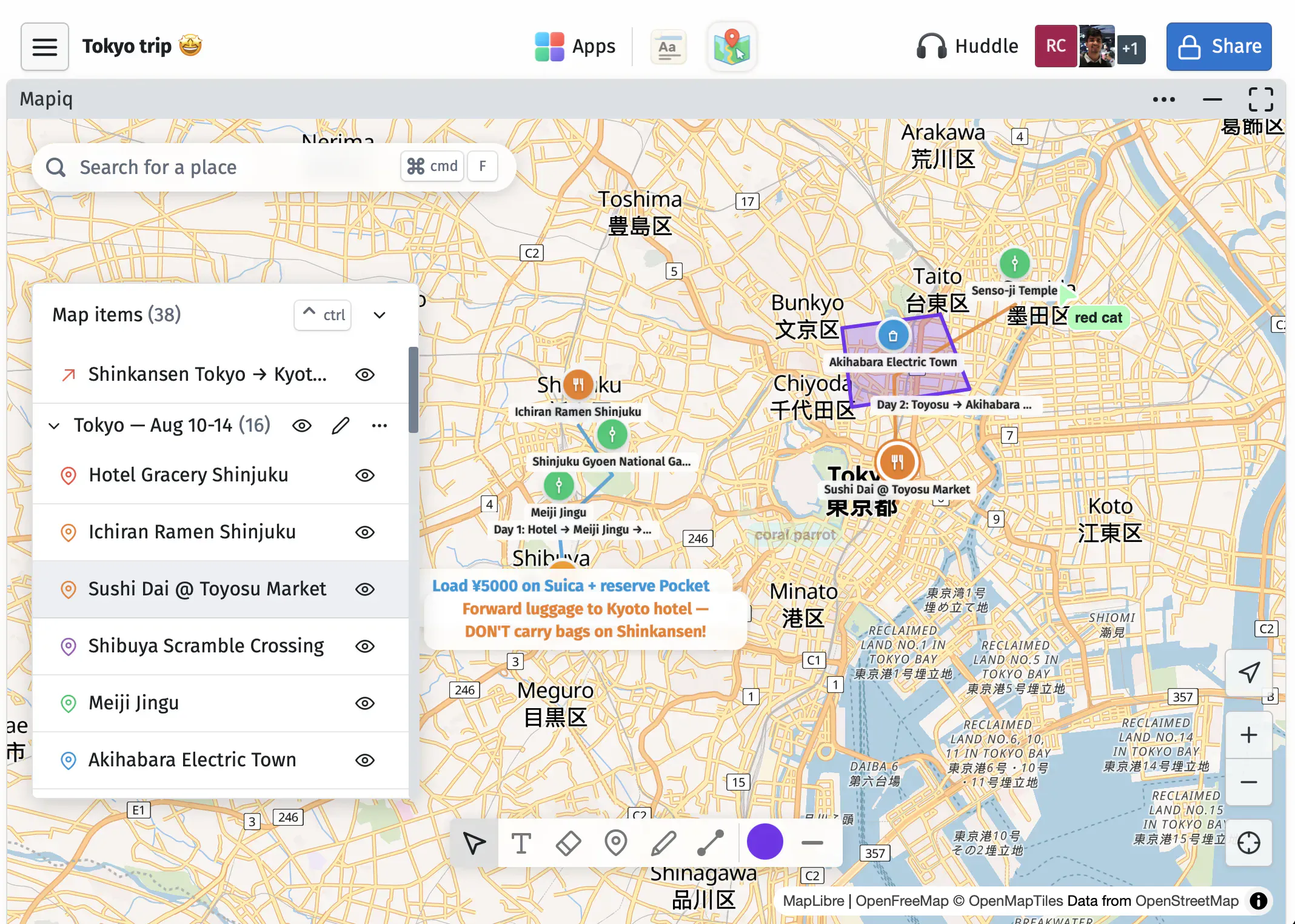Focus the Search for a place field
The height and width of the screenshot is (924, 1295).
(273, 167)
